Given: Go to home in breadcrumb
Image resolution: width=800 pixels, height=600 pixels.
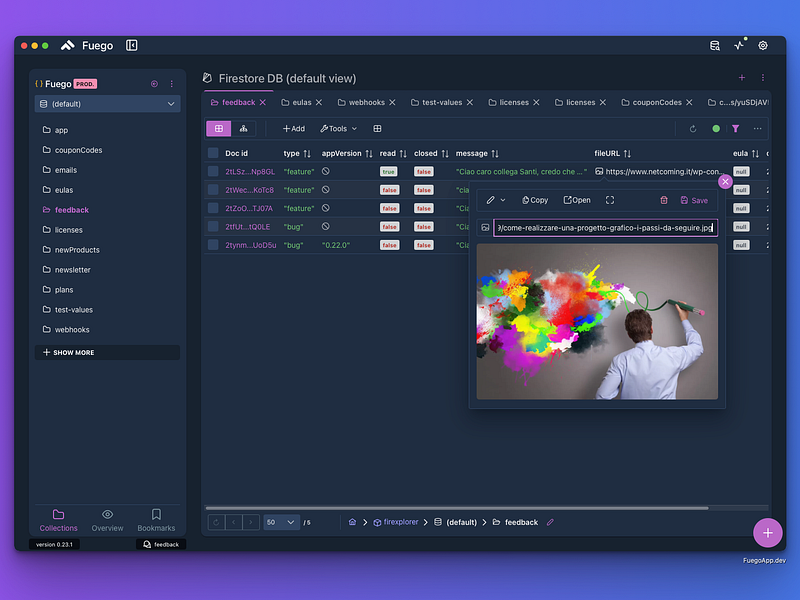Looking at the screenshot, I should 352,522.
